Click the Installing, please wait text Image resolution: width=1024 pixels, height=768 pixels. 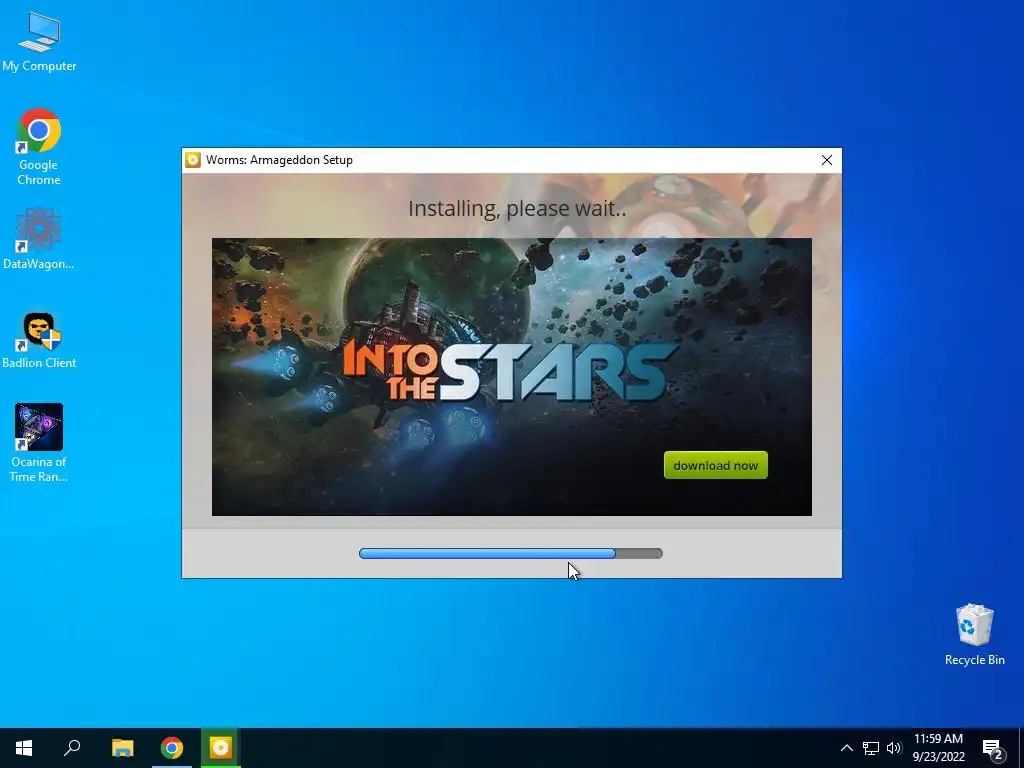(x=517, y=208)
